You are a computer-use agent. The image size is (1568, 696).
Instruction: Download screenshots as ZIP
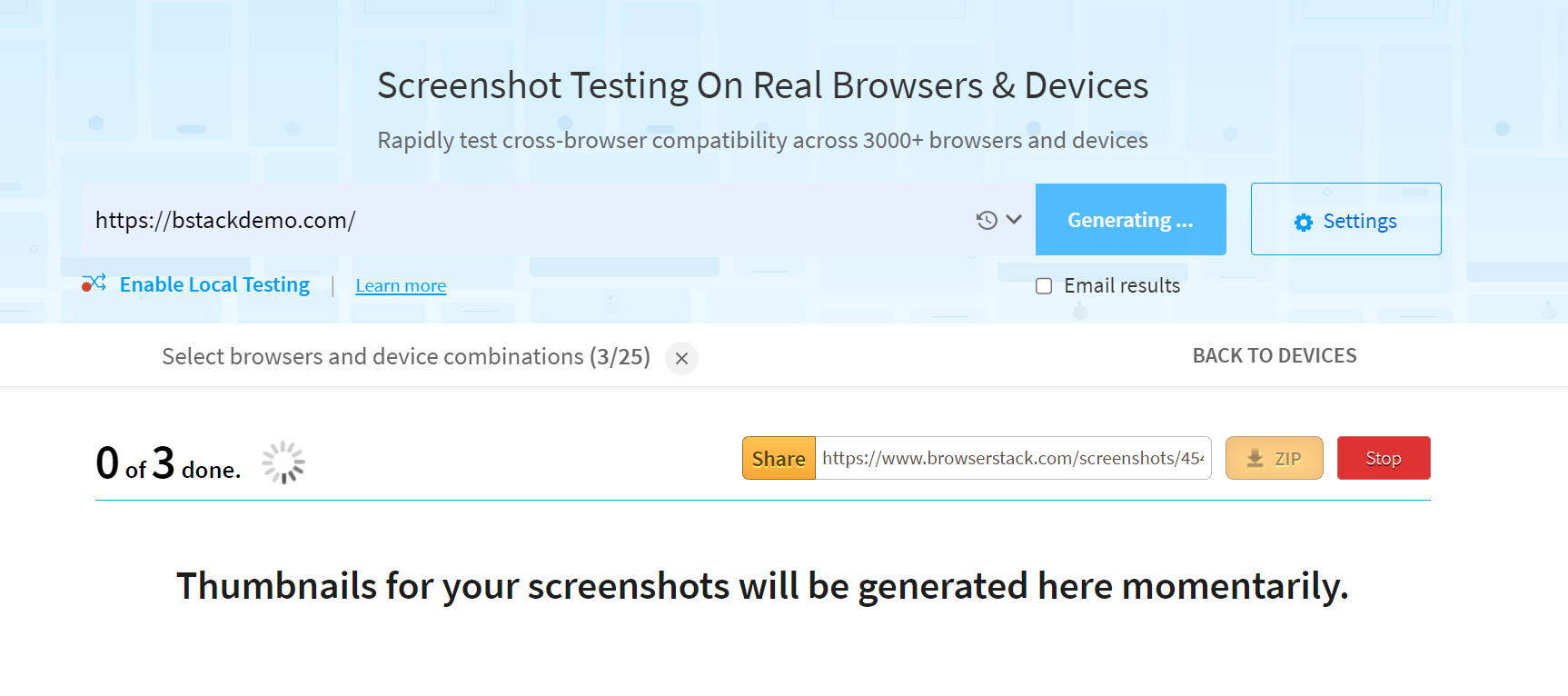click(x=1274, y=458)
